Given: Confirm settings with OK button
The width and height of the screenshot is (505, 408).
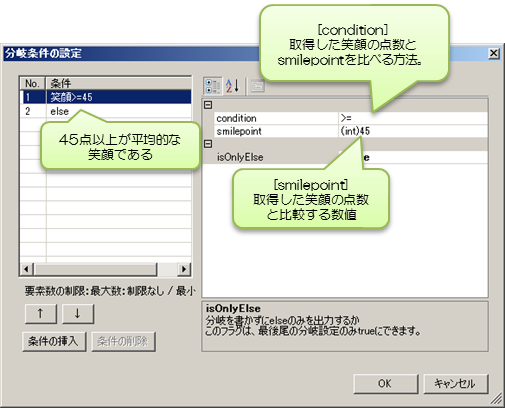Looking at the screenshot, I should point(386,383).
